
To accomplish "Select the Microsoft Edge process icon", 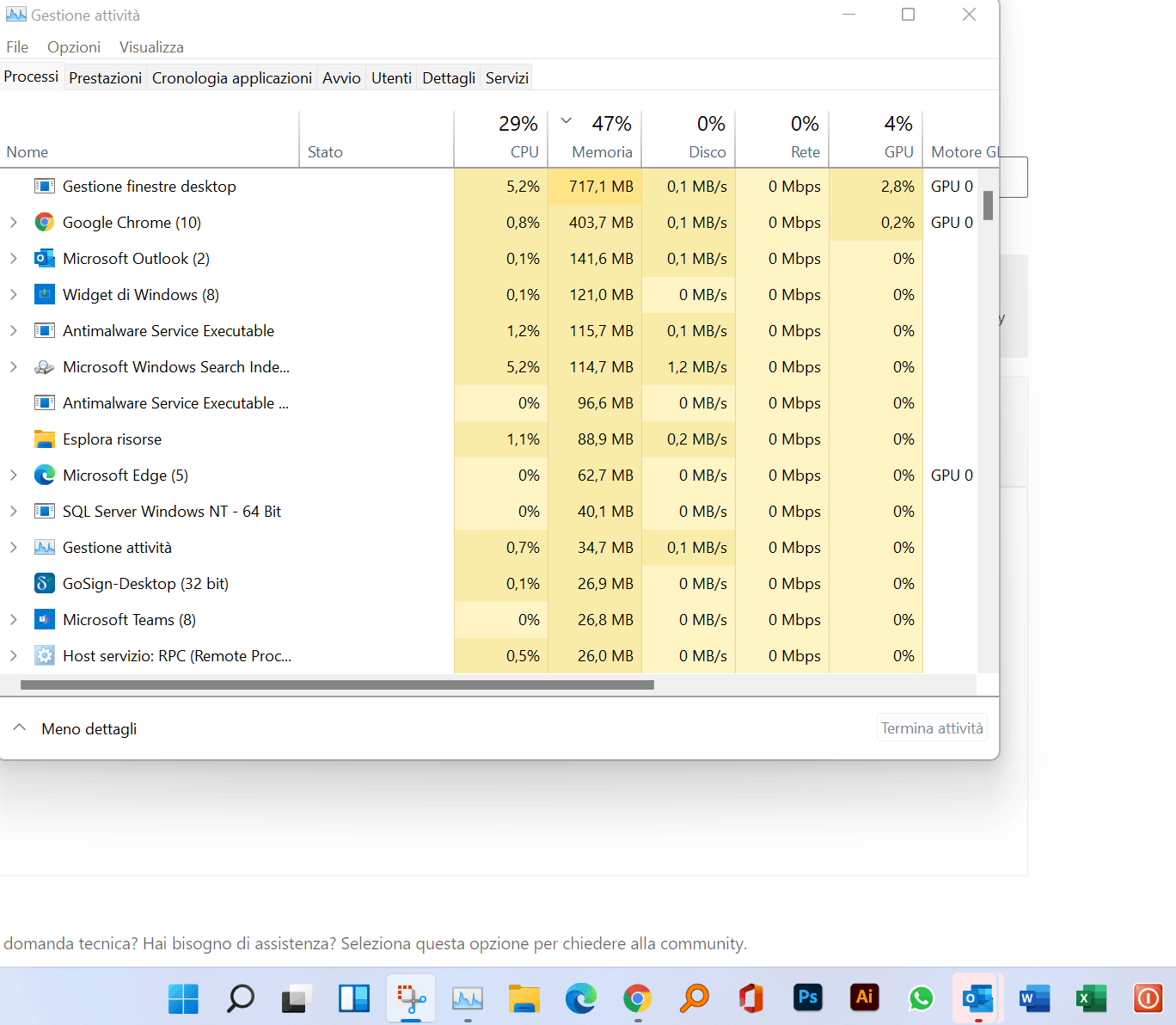I will [45, 476].
